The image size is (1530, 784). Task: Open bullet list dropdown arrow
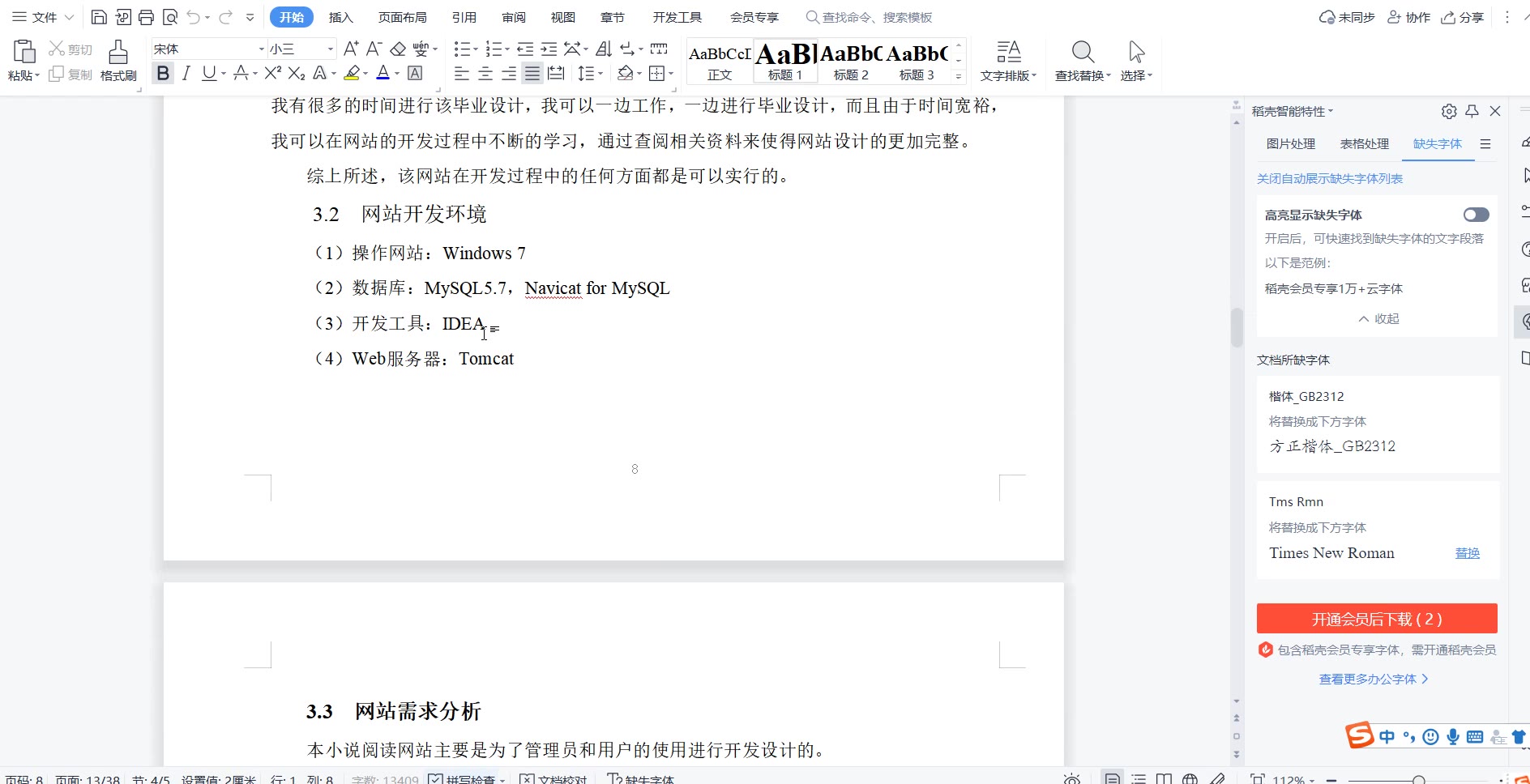[x=476, y=49]
